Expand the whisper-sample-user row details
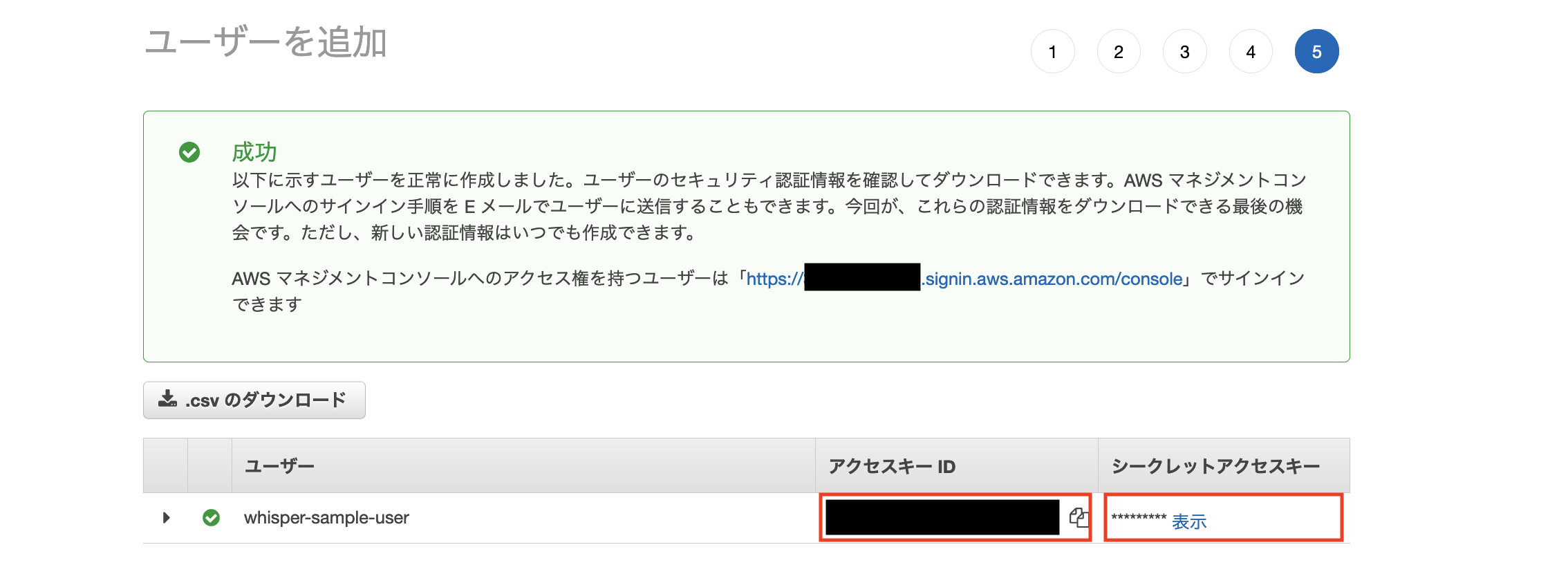 pyautogui.click(x=166, y=517)
